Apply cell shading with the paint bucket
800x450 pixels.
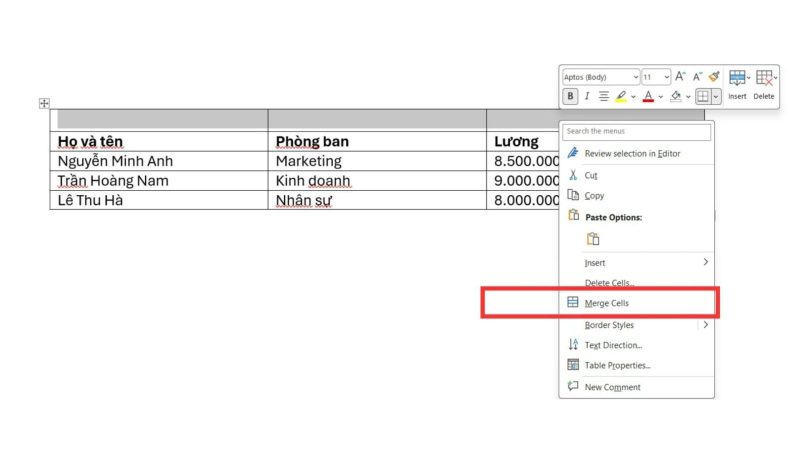click(676, 96)
